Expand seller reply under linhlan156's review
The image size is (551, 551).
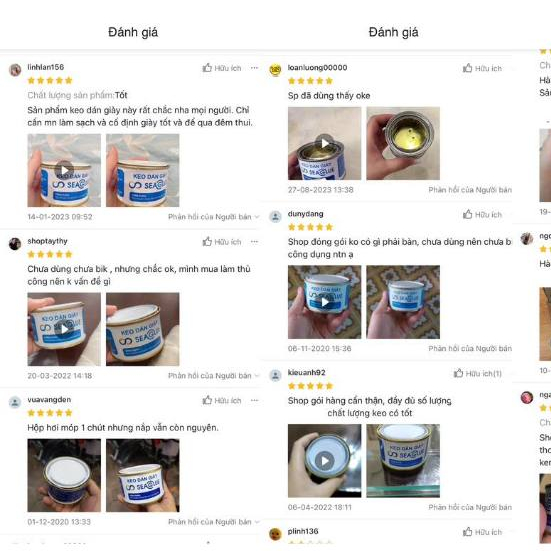[x=213, y=217]
